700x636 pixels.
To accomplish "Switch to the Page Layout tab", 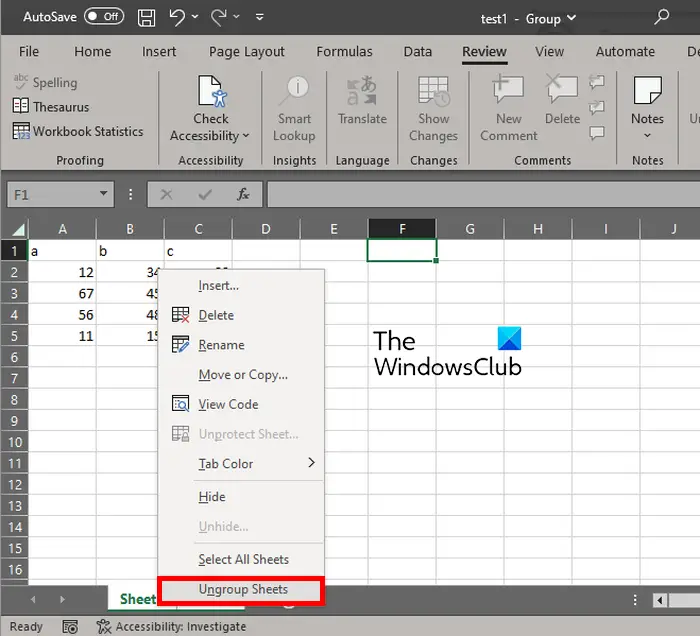I will click(x=247, y=52).
